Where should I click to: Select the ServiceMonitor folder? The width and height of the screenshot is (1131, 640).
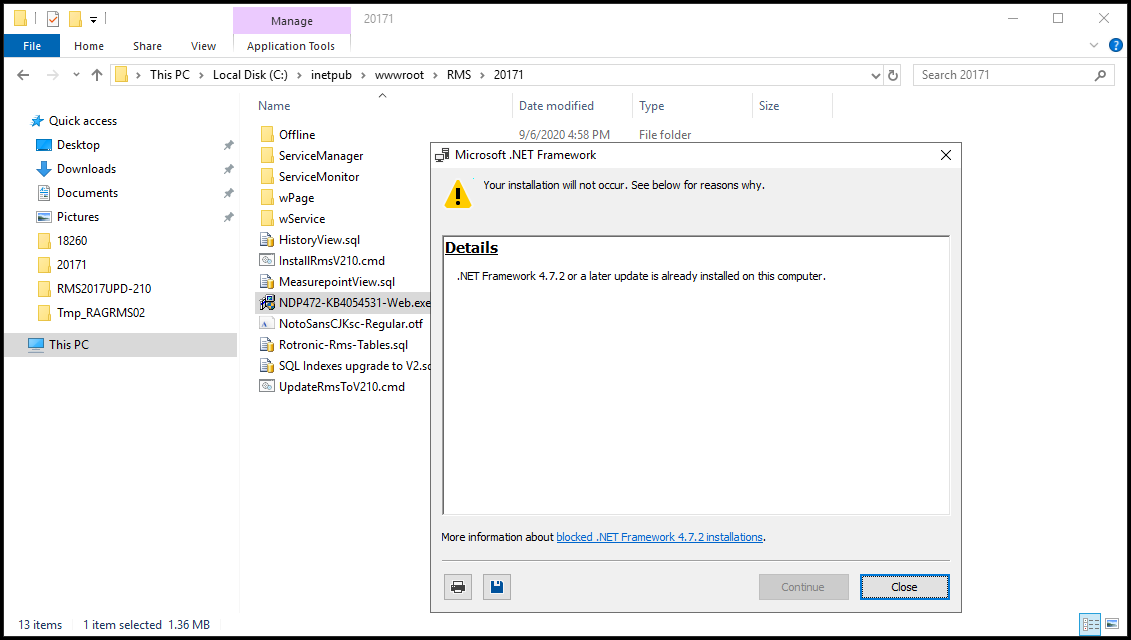pyautogui.click(x=319, y=177)
